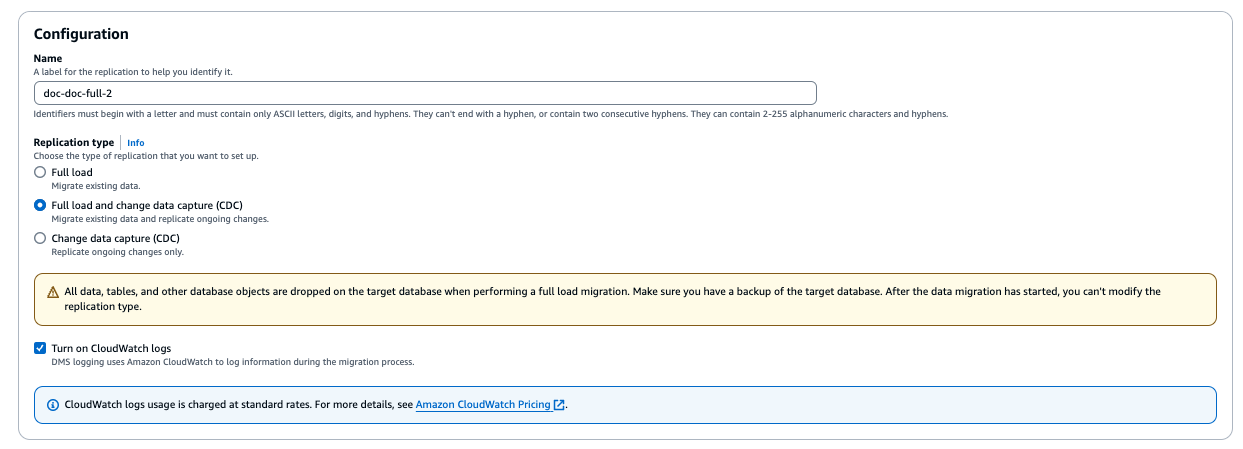Click the identifier rules helper text below Name
The image size is (1243, 449).
point(490,114)
